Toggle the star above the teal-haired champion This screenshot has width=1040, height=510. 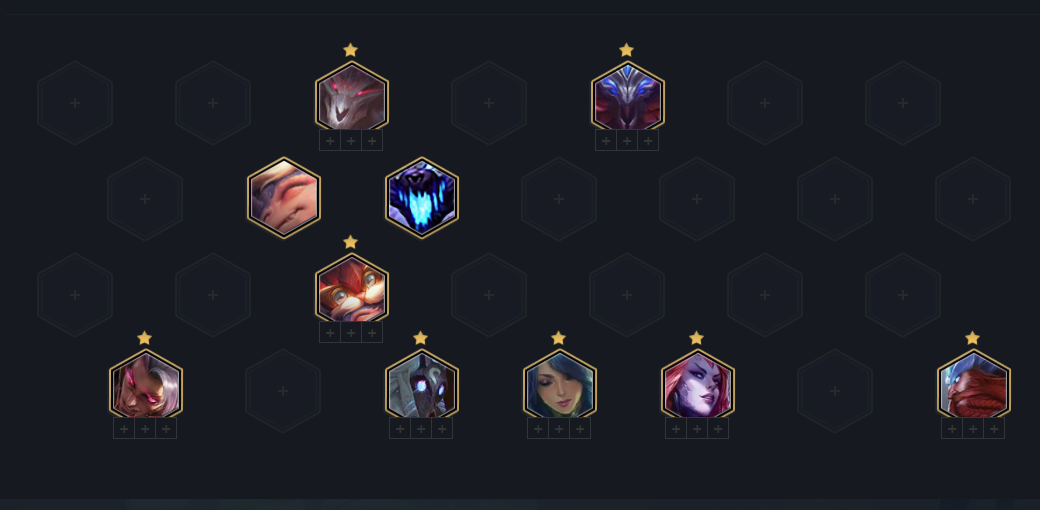tap(558, 338)
